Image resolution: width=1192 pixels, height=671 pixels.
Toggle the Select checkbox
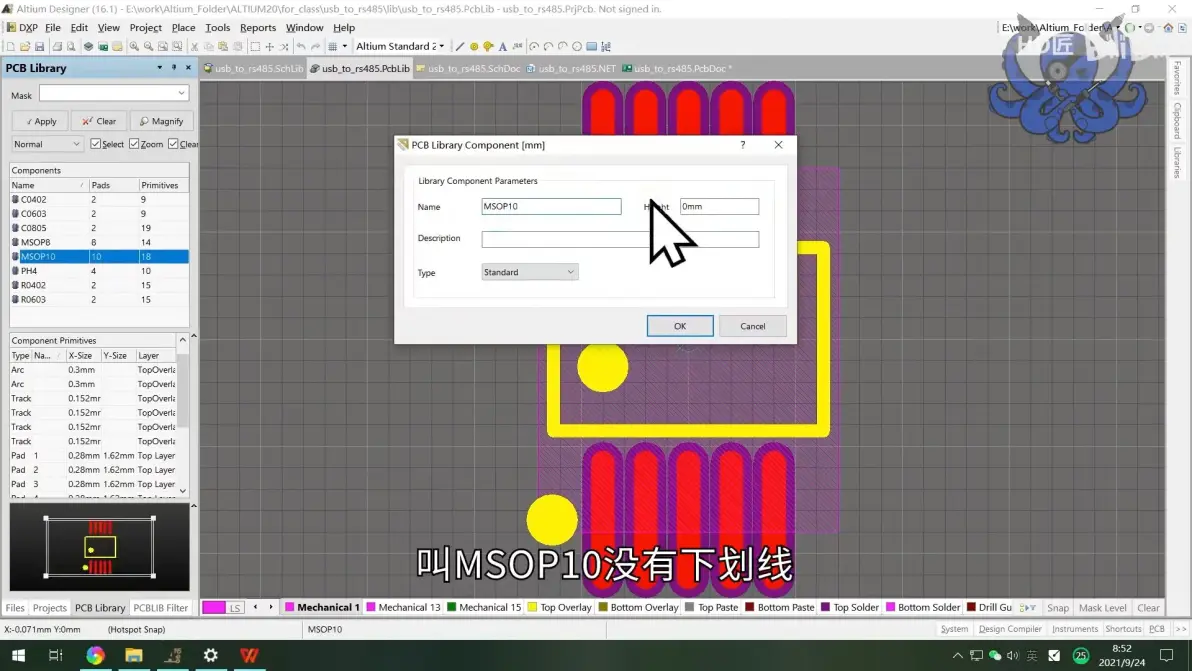pyautogui.click(x=95, y=144)
